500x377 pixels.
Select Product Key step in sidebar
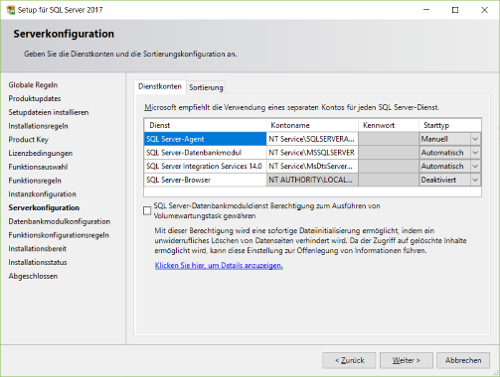pos(28,140)
